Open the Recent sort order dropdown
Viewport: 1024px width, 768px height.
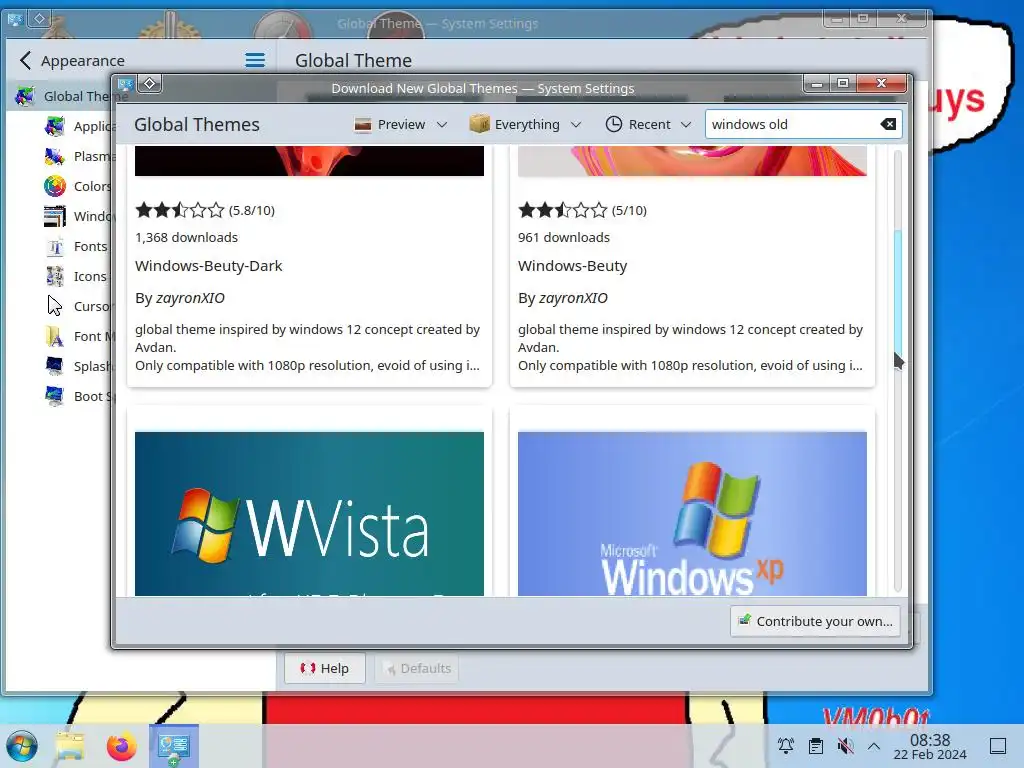pos(648,124)
